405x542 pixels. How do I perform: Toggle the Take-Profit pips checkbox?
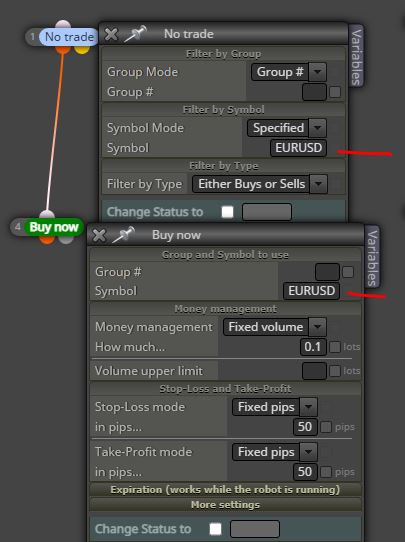[326, 472]
